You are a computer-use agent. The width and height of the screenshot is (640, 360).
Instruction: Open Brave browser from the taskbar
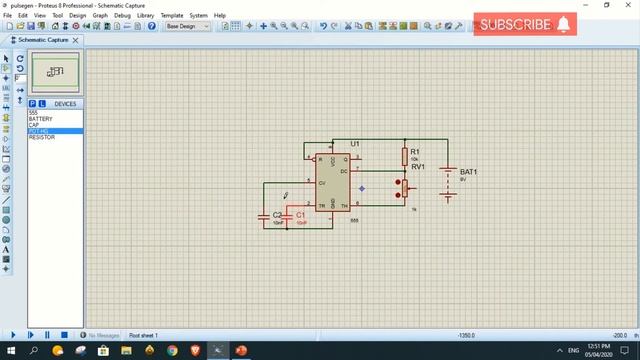[196, 351]
